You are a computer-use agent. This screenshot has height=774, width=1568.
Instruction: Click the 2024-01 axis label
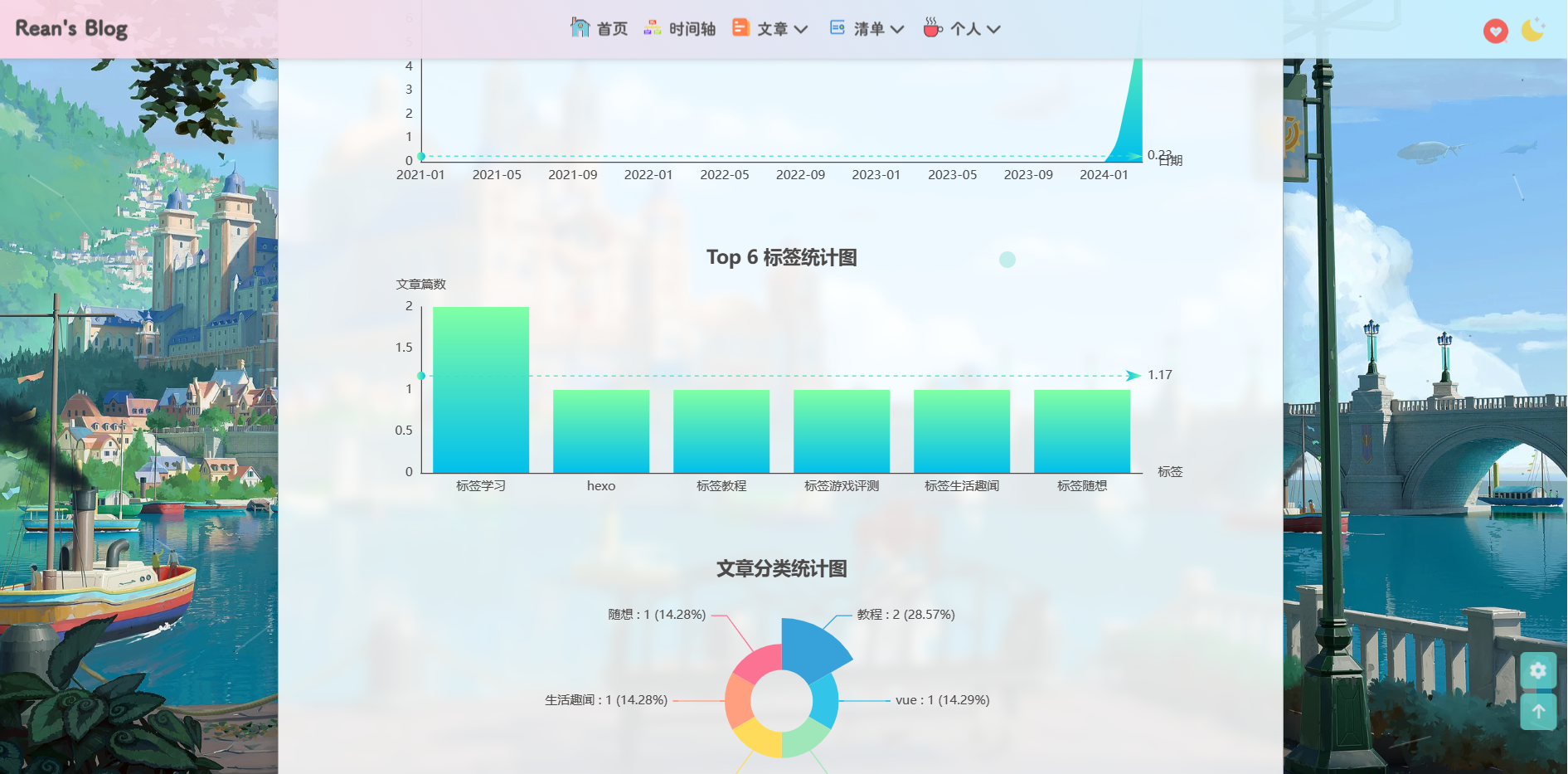(x=1104, y=175)
